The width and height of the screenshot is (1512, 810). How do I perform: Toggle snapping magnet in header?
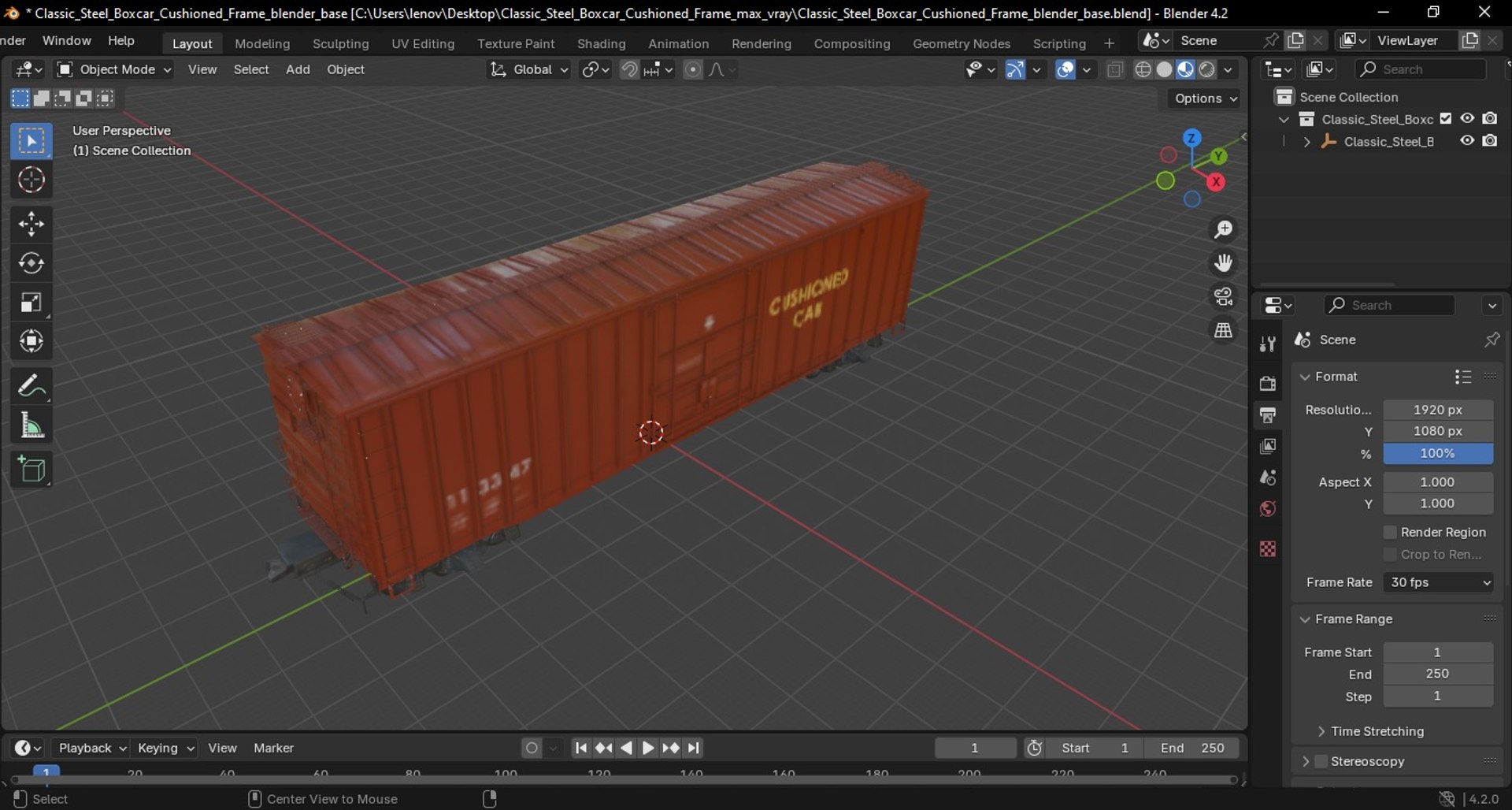coord(629,70)
